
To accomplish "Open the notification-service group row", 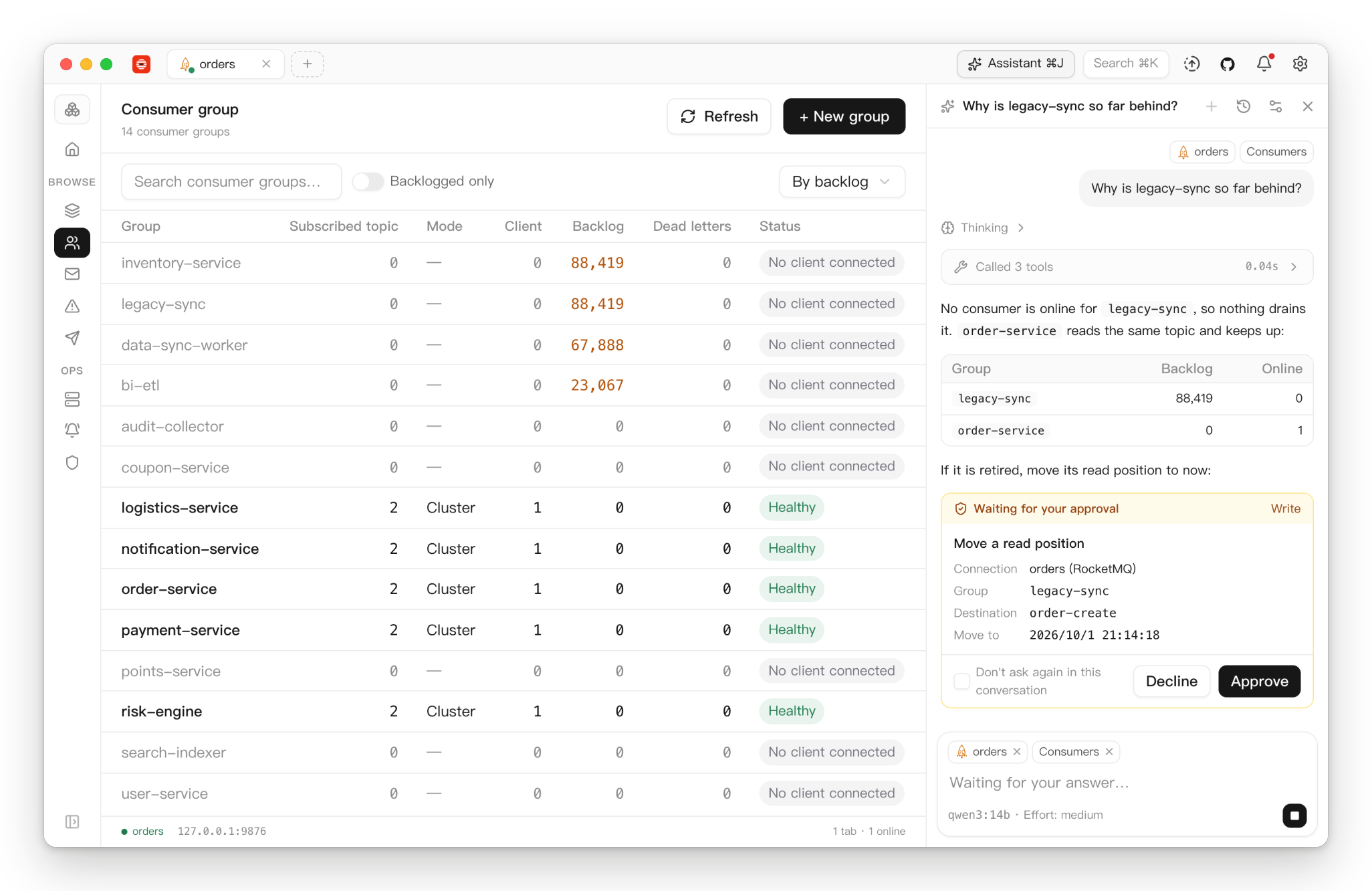I will [x=513, y=549].
